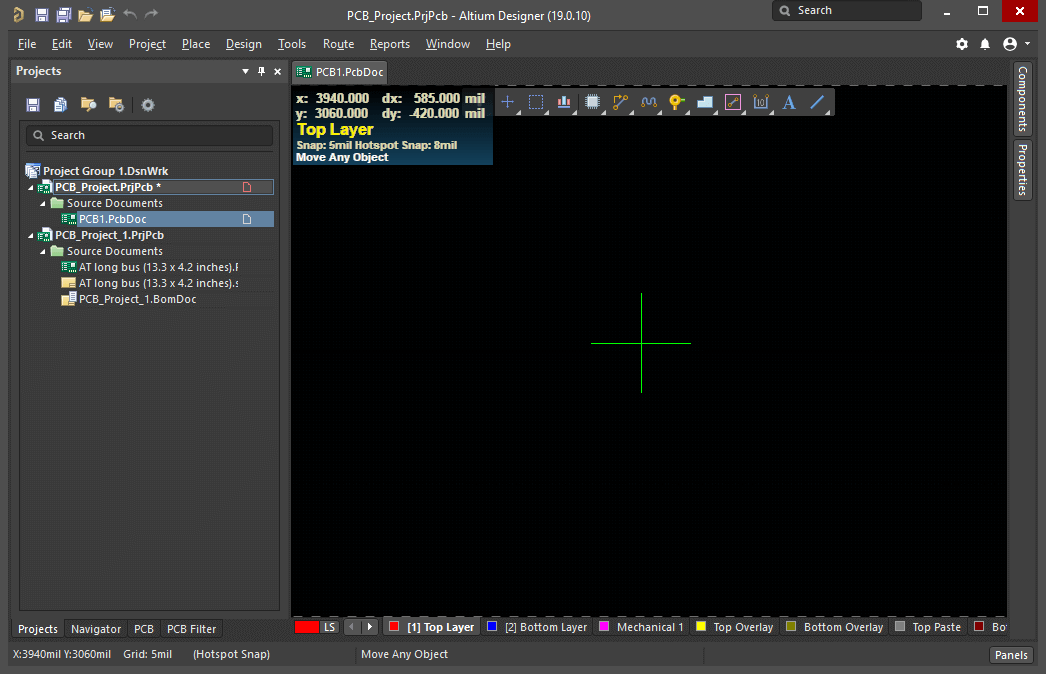Select the Place Line tool

coord(817,102)
